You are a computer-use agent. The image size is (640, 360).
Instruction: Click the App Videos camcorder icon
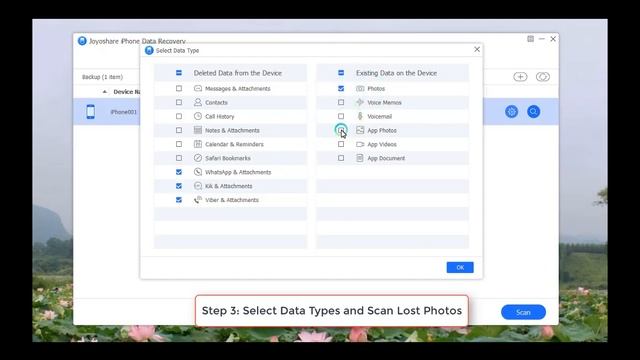click(x=360, y=144)
